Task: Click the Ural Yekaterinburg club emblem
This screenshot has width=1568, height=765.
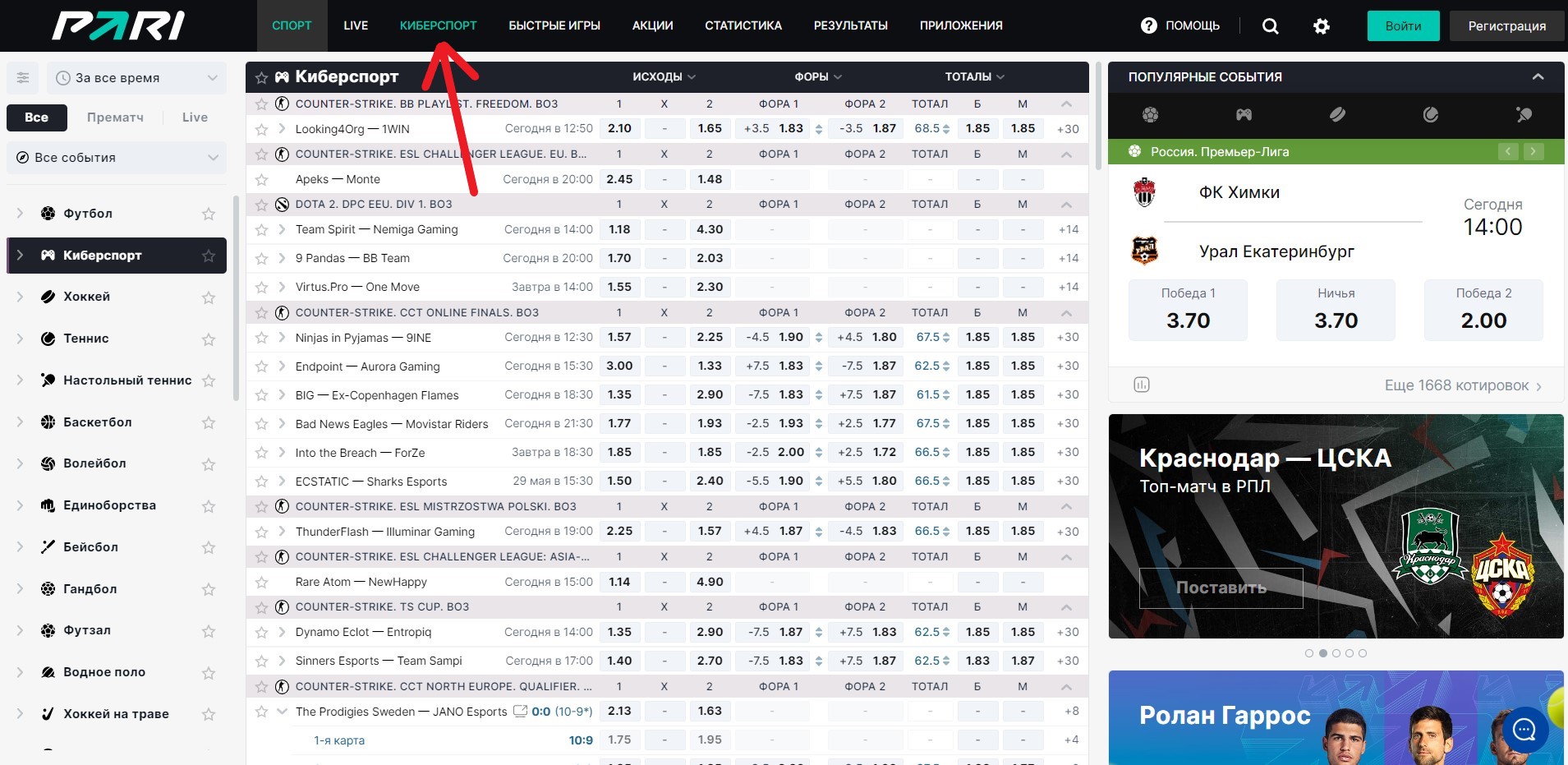Action: [1144, 250]
